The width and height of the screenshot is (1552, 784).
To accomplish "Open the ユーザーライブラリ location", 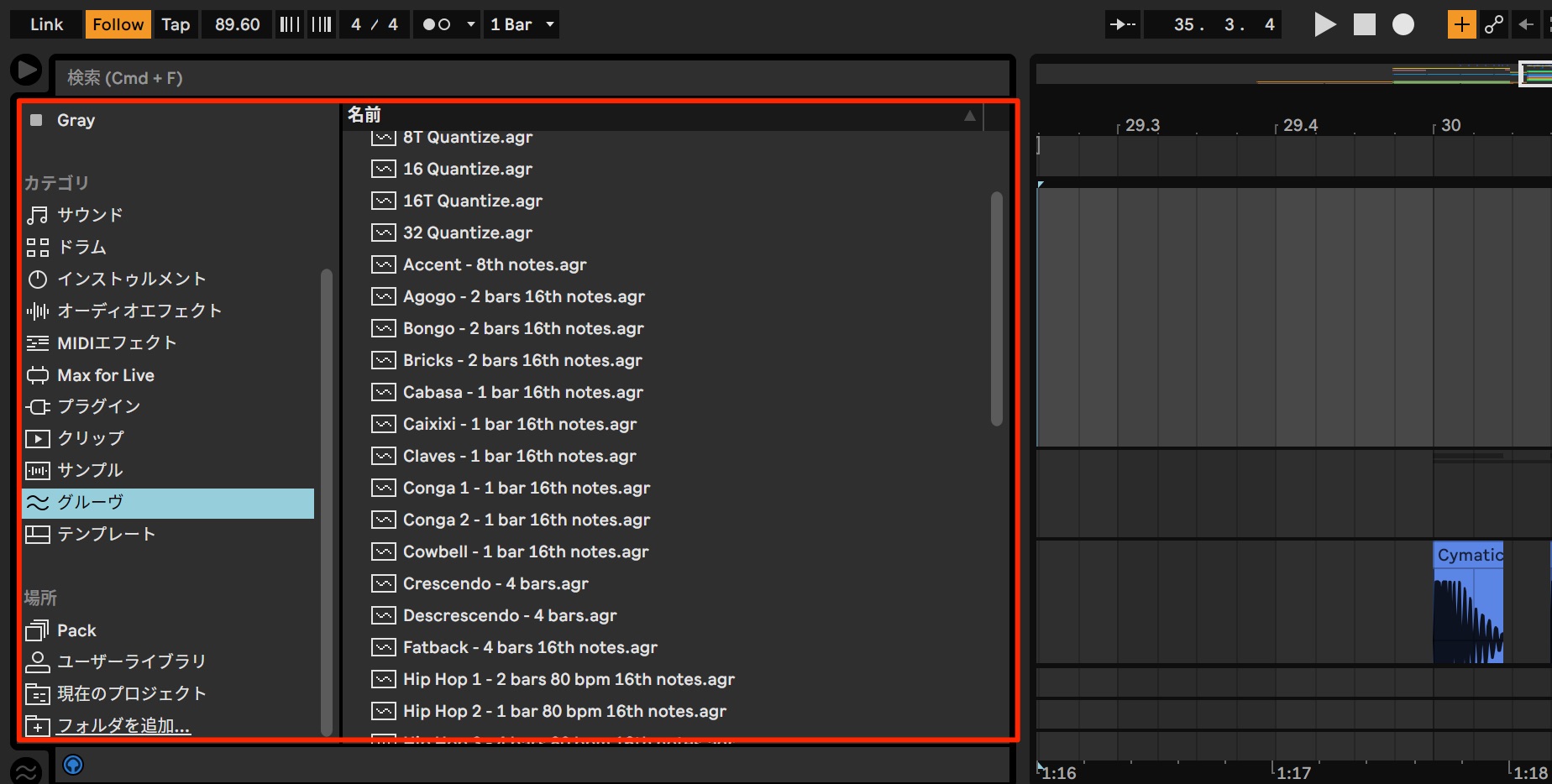I will click(x=131, y=661).
